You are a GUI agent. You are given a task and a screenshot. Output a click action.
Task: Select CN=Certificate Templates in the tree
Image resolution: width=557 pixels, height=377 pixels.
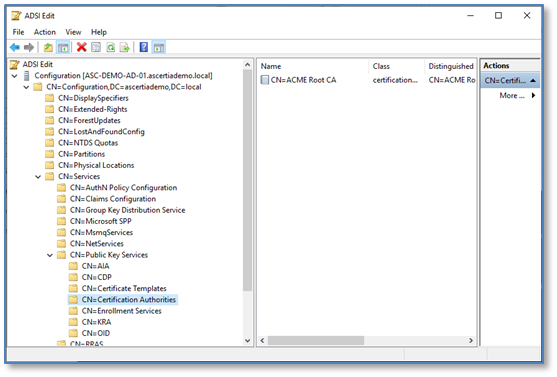(x=124, y=289)
